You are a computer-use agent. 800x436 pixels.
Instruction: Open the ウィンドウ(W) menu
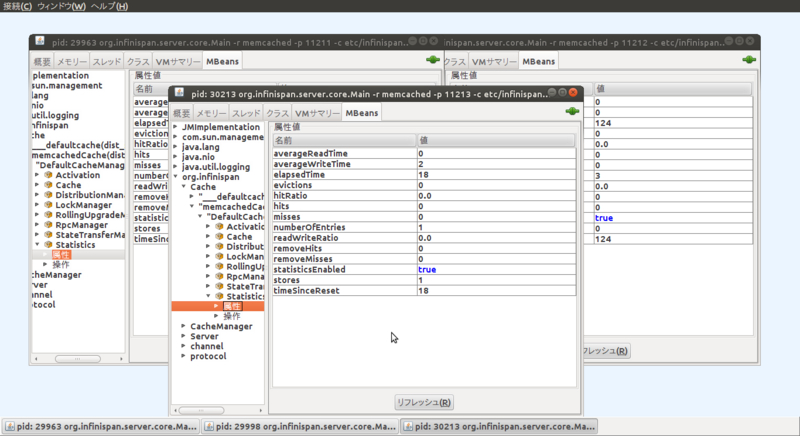click(61, 6)
